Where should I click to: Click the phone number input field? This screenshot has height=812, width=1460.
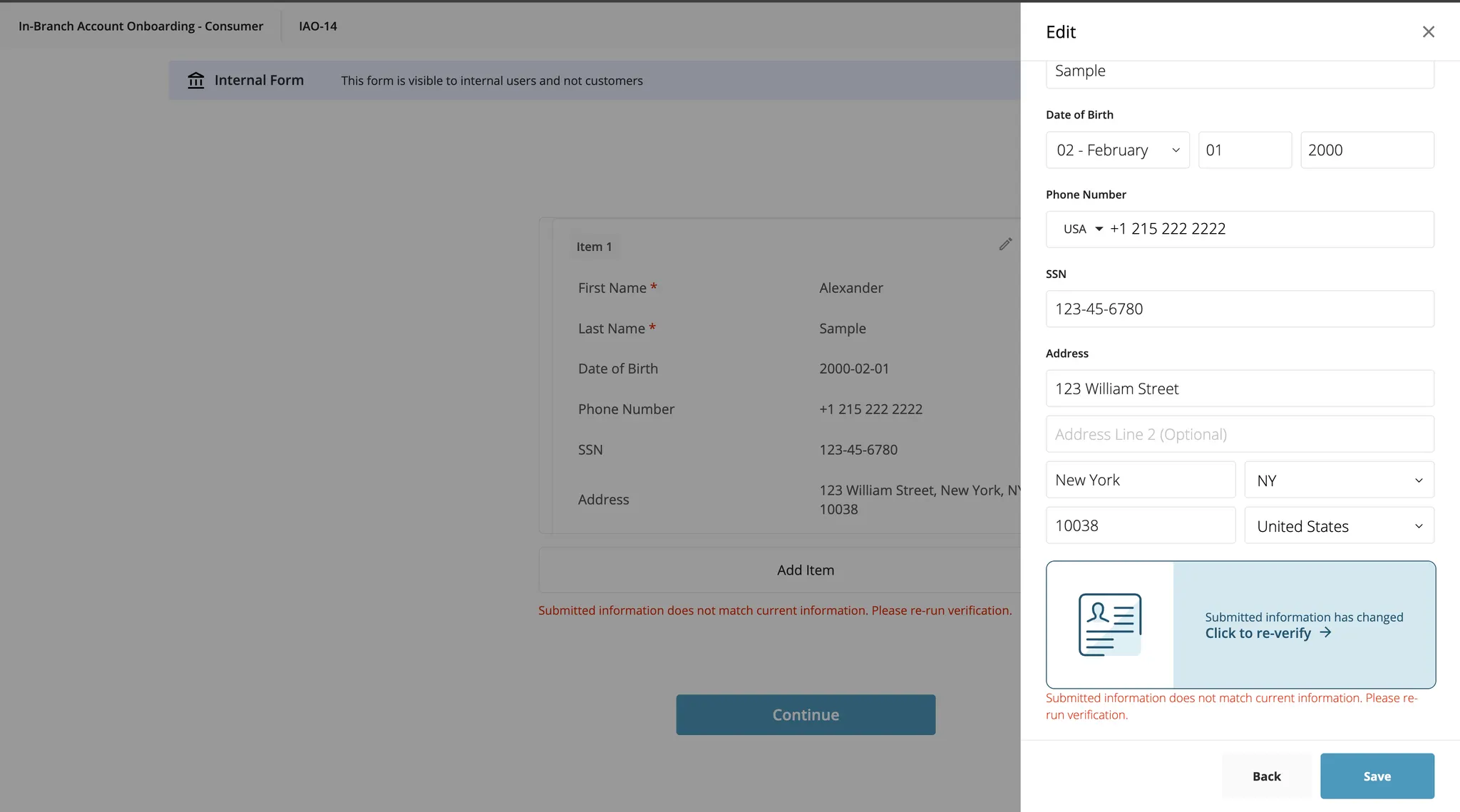[x=1269, y=230]
